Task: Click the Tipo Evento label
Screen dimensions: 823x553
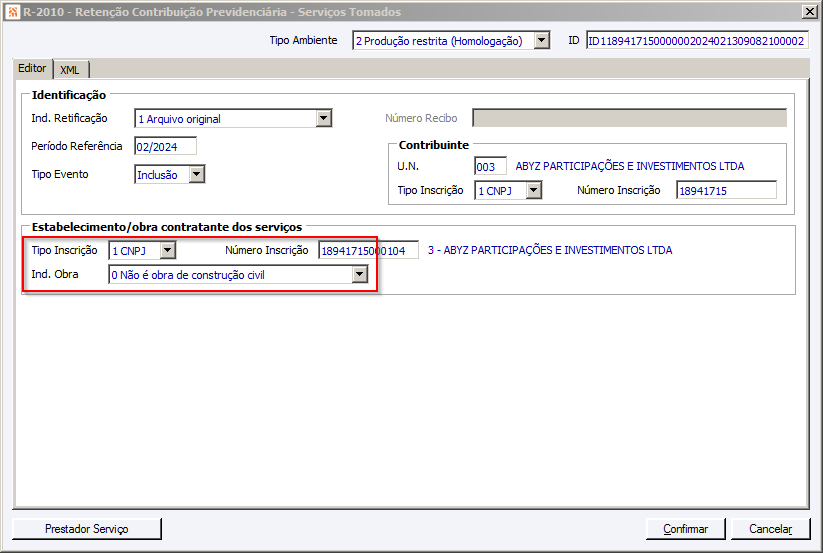Action: [60, 174]
